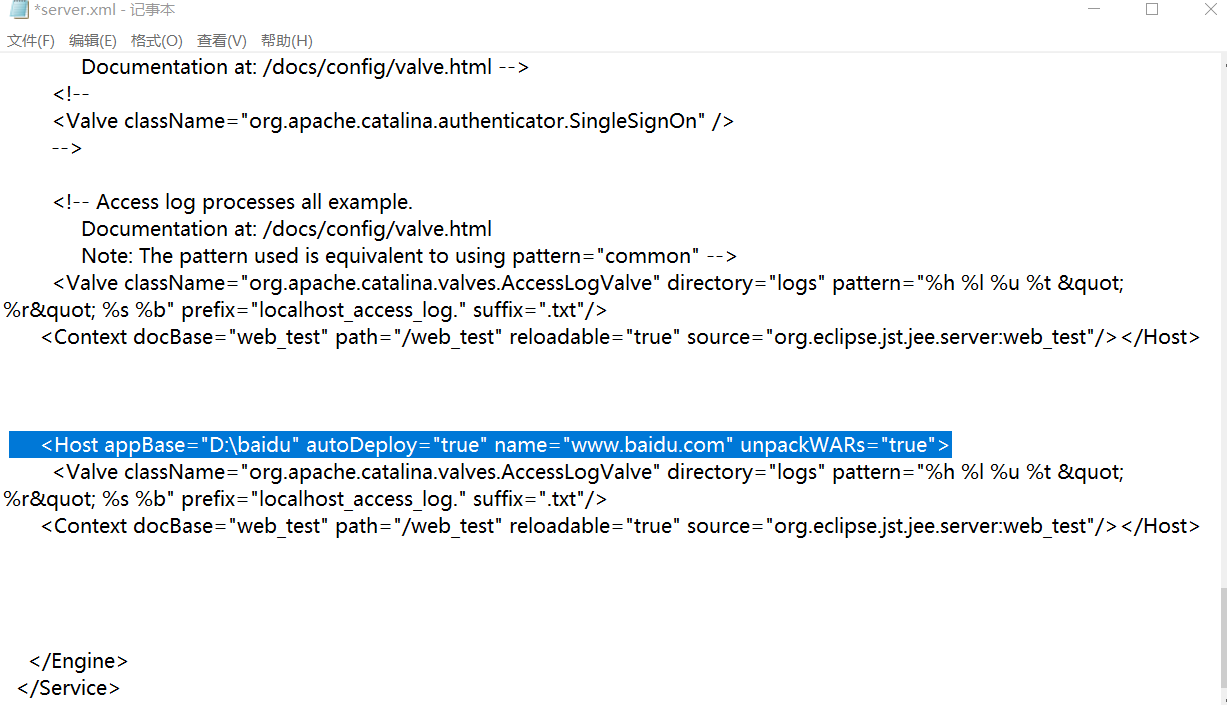
Task: Click the SingleSignOn Valve line
Action: (394, 121)
